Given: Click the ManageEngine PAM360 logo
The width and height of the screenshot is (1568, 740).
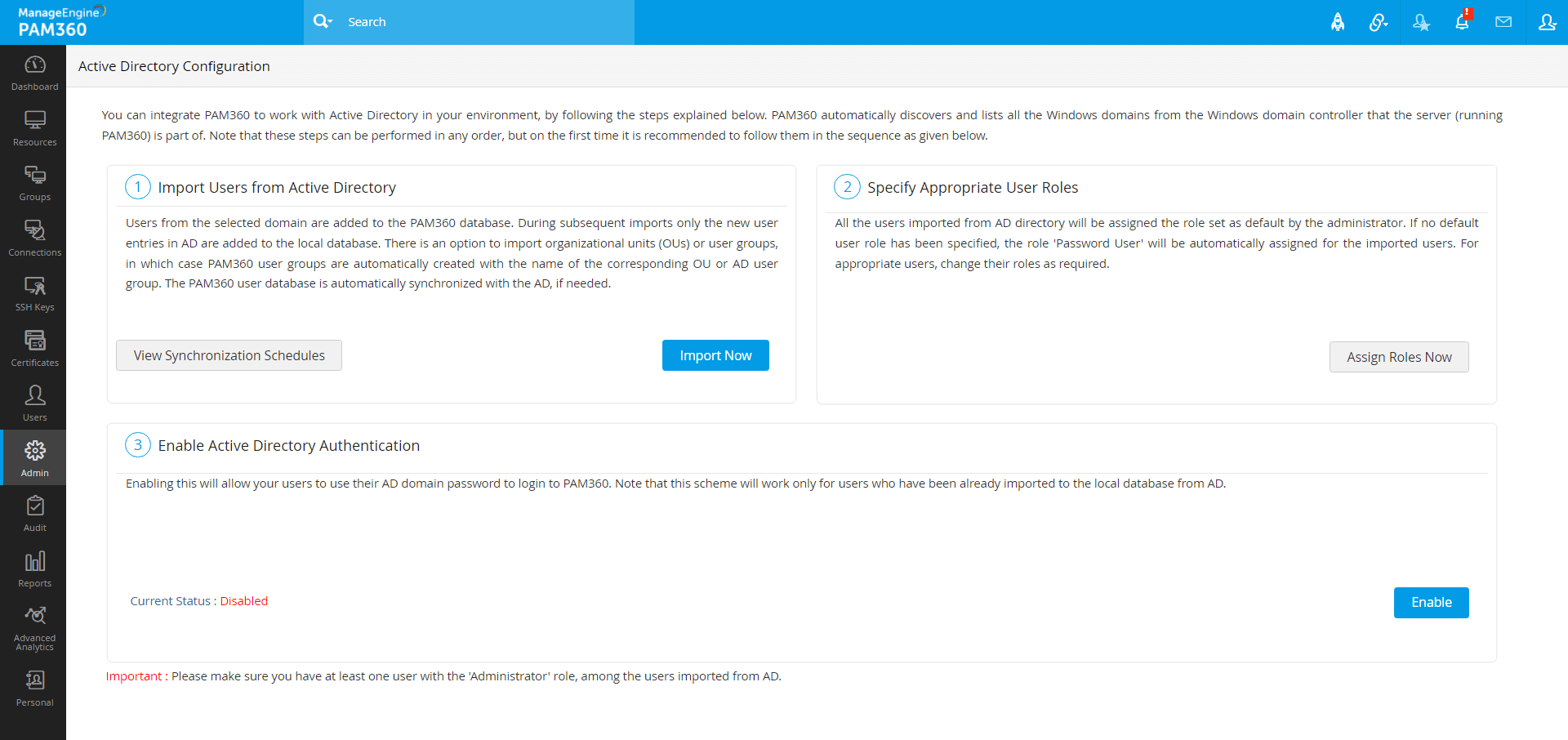Looking at the screenshot, I should tap(61, 22).
